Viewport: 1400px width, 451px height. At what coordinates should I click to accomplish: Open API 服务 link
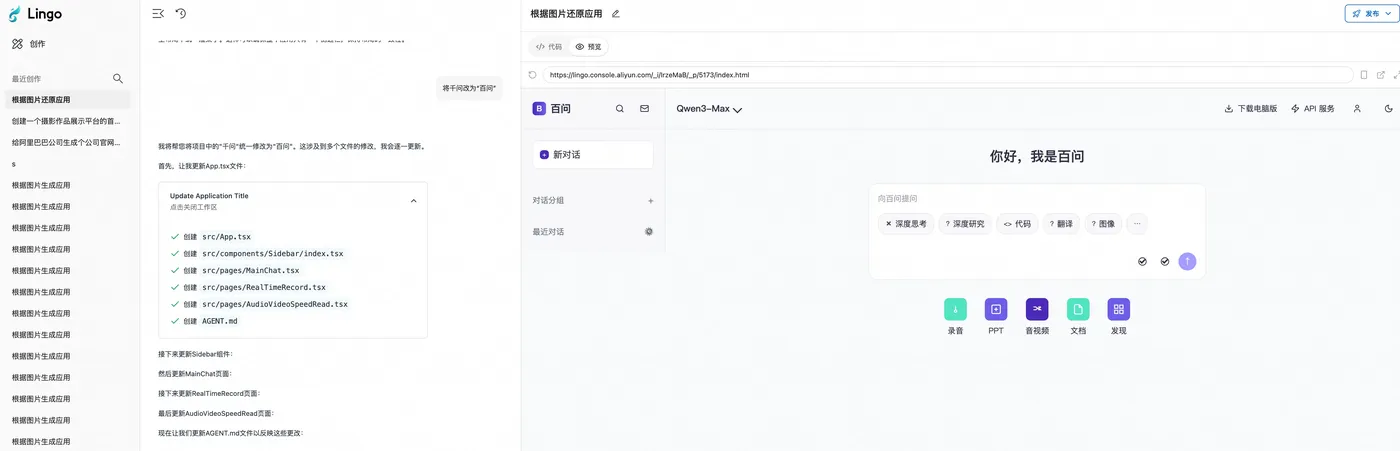click(1313, 108)
